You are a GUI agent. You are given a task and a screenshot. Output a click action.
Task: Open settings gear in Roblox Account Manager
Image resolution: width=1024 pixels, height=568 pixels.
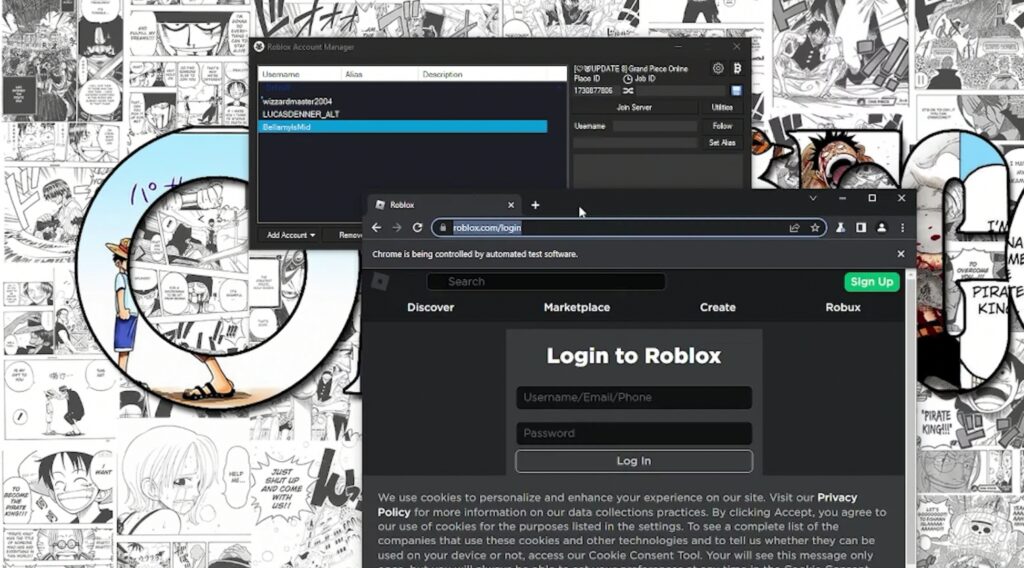coord(718,69)
